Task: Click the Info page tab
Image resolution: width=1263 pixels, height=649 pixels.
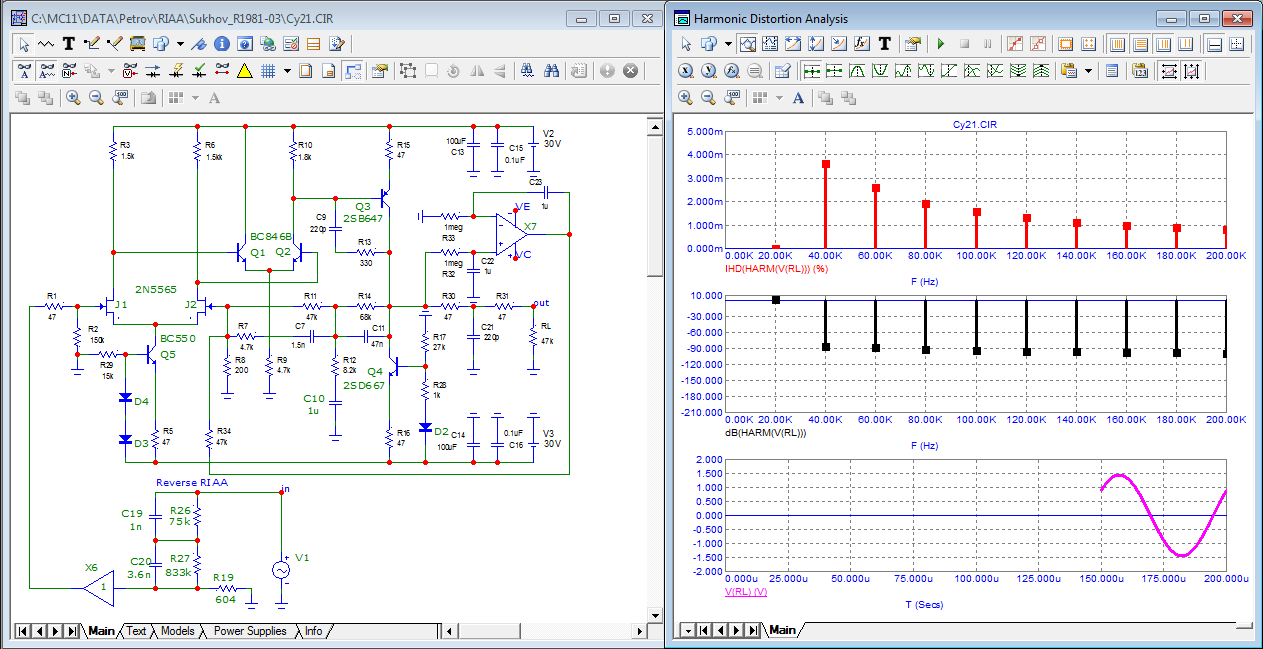Action: pyautogui.click(x=313, y=631)
